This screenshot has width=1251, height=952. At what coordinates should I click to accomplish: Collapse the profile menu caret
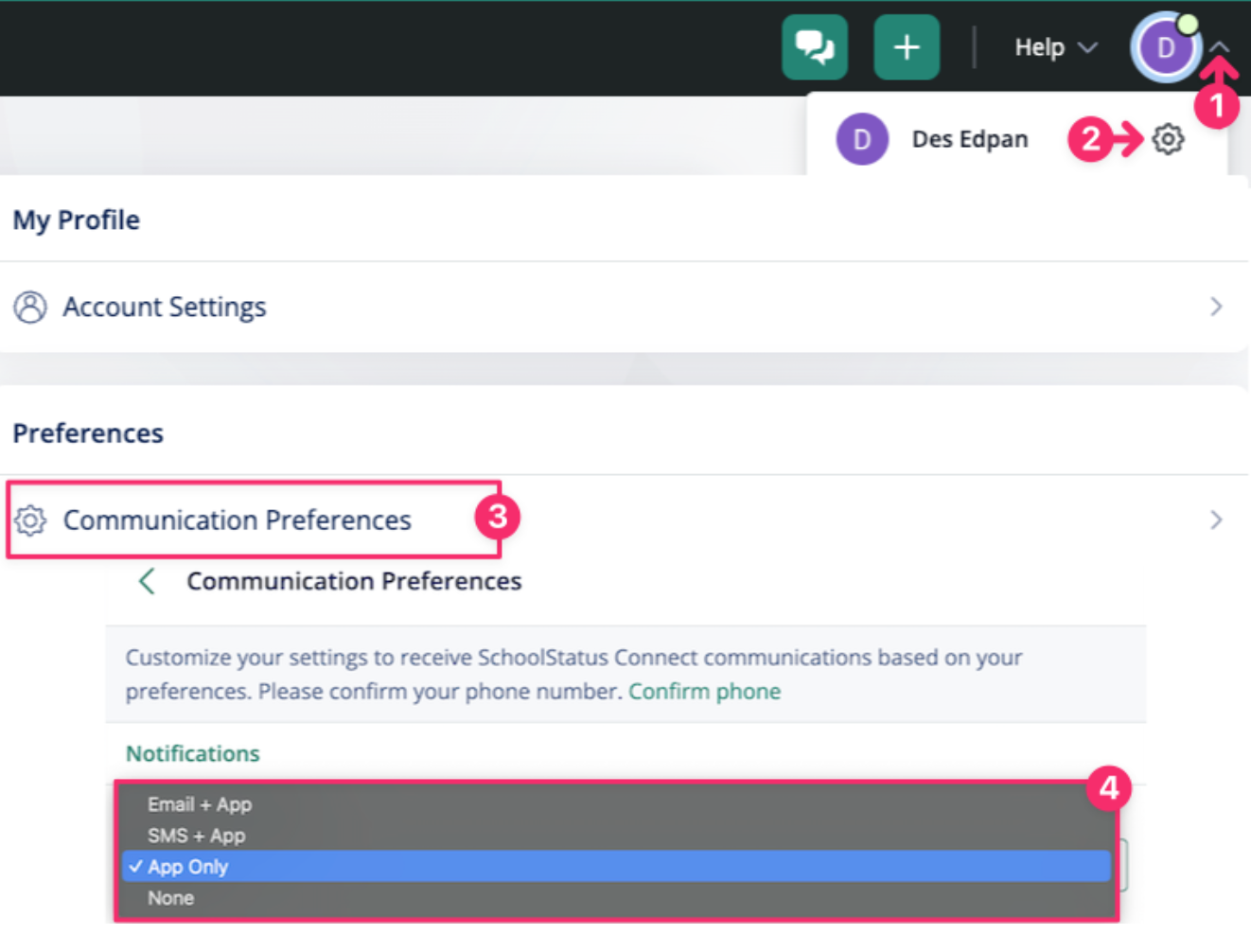pos(1220,46)
